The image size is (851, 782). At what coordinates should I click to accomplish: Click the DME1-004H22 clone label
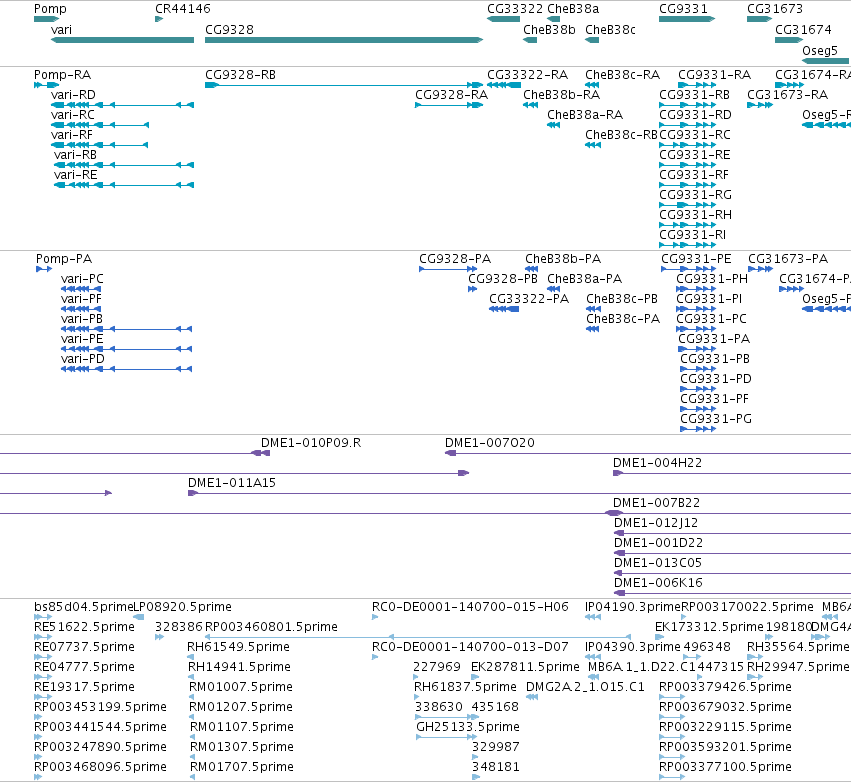point(657,463)
